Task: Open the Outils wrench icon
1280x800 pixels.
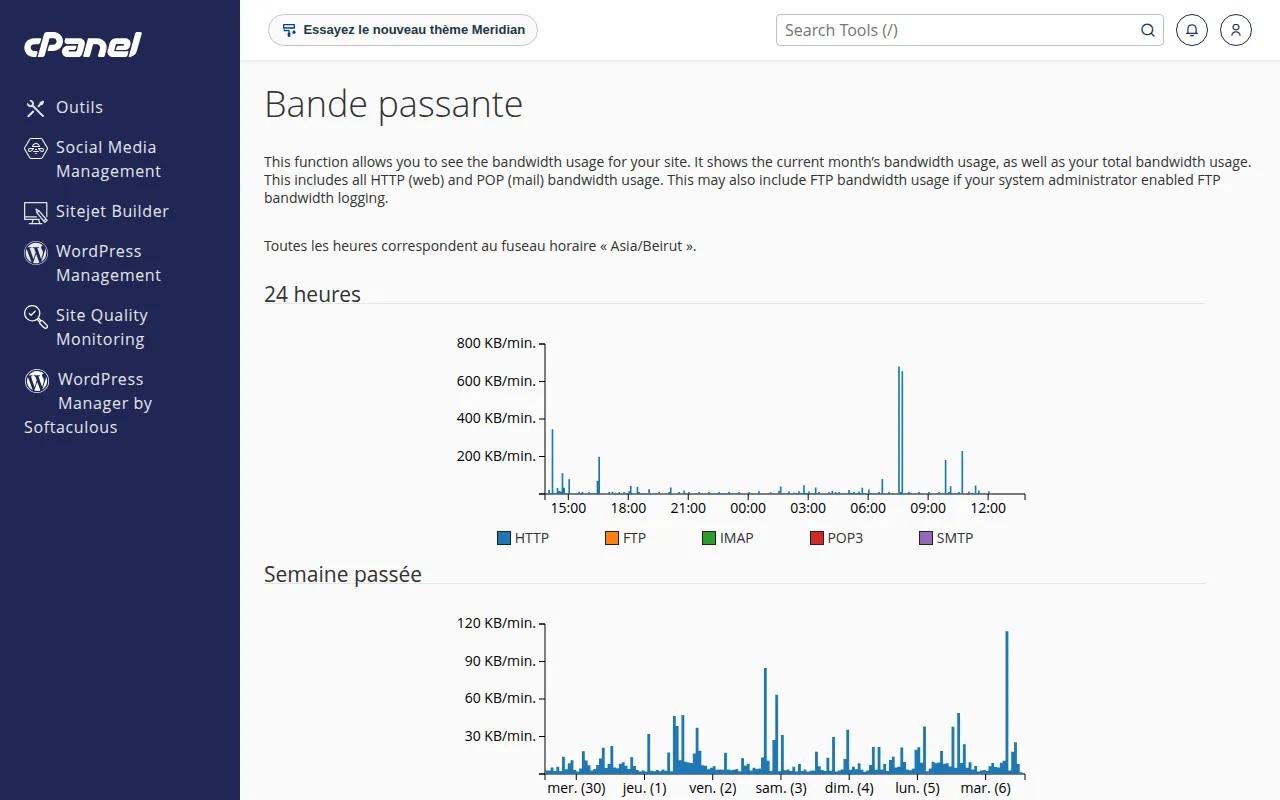Action: (36, 108)
